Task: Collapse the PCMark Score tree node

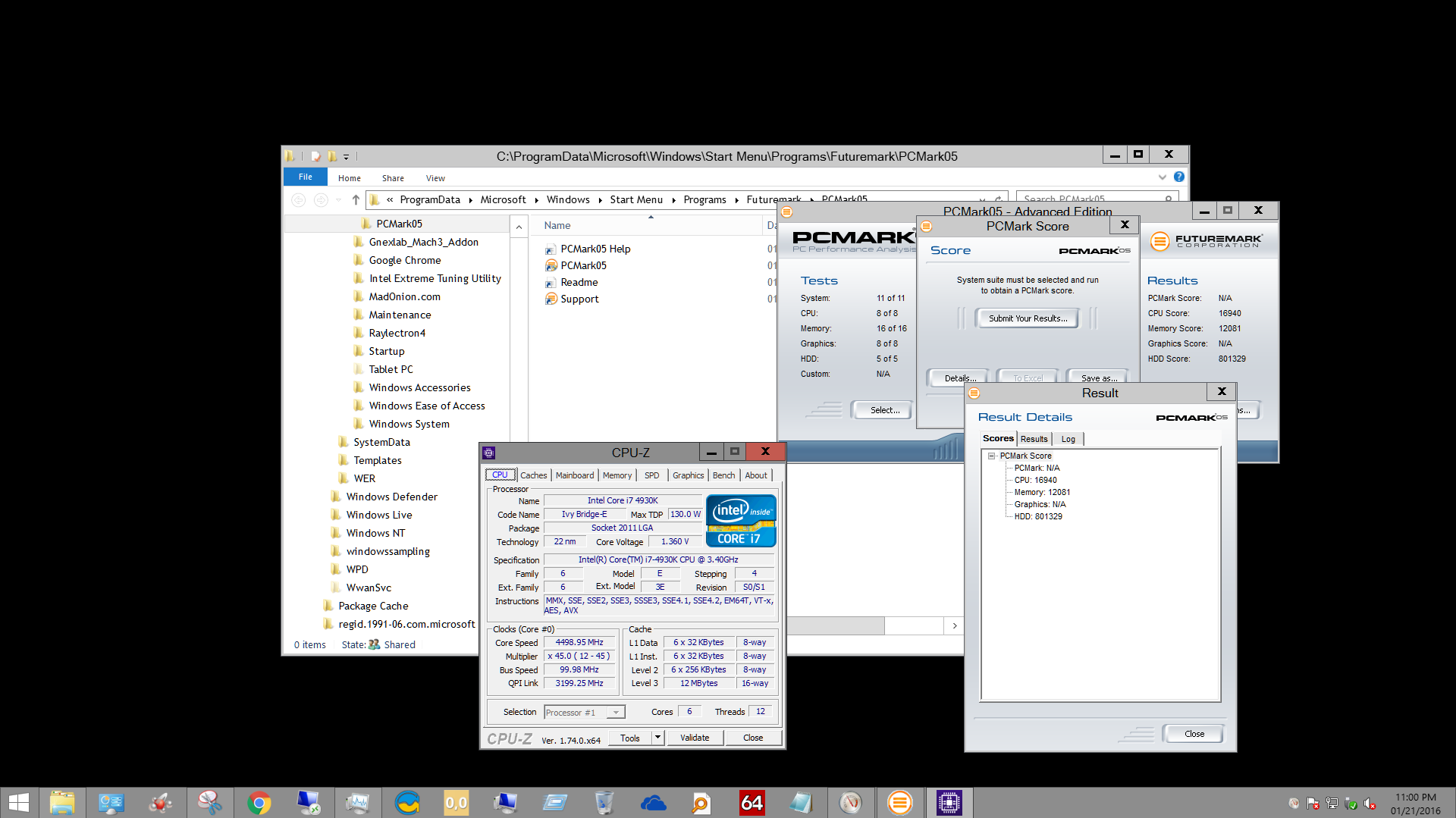Action: coord(991,456)
